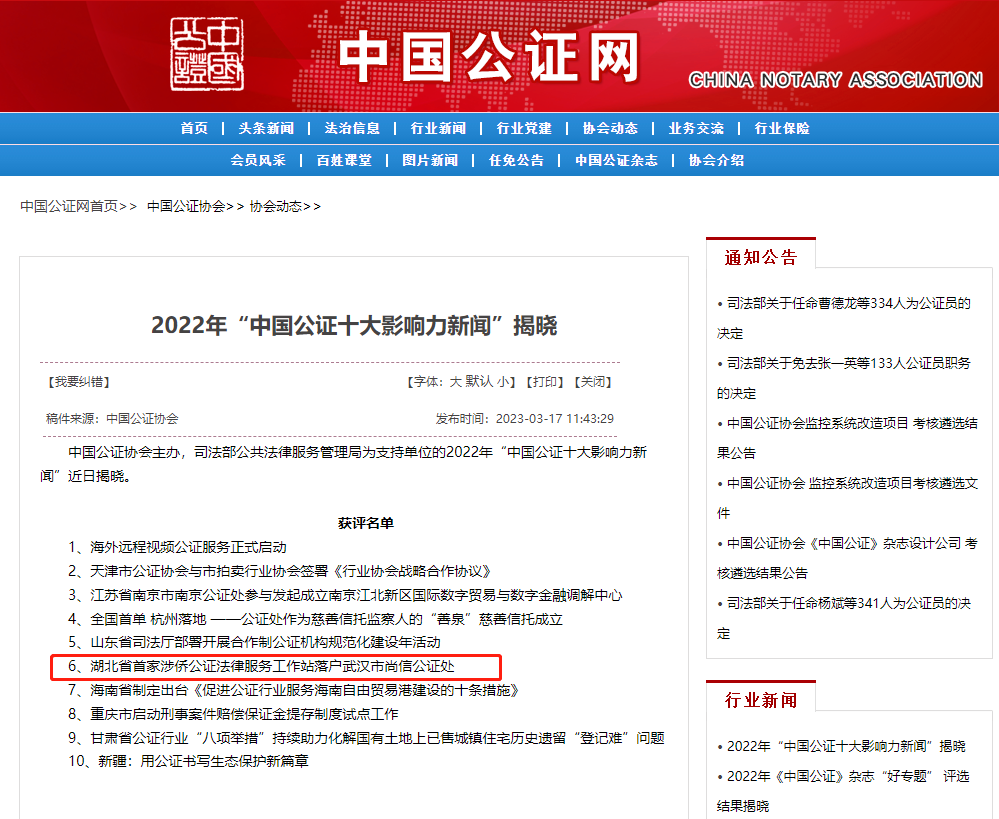Viewport: 999px width, 819px height.
Task: Click CHINA NOTARY ASSOCIATION banner text
Action: tap(835, 80)
